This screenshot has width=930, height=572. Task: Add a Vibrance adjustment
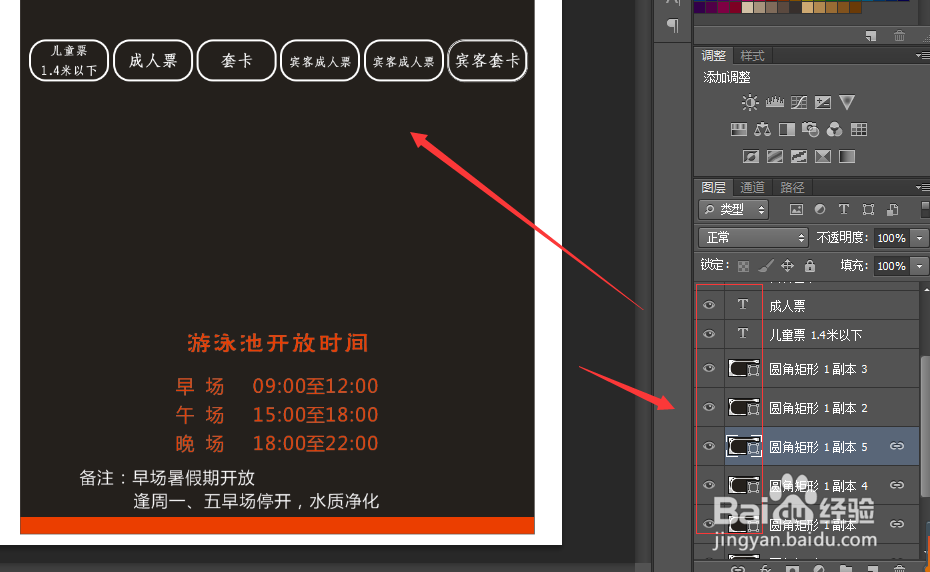[847, 103]
